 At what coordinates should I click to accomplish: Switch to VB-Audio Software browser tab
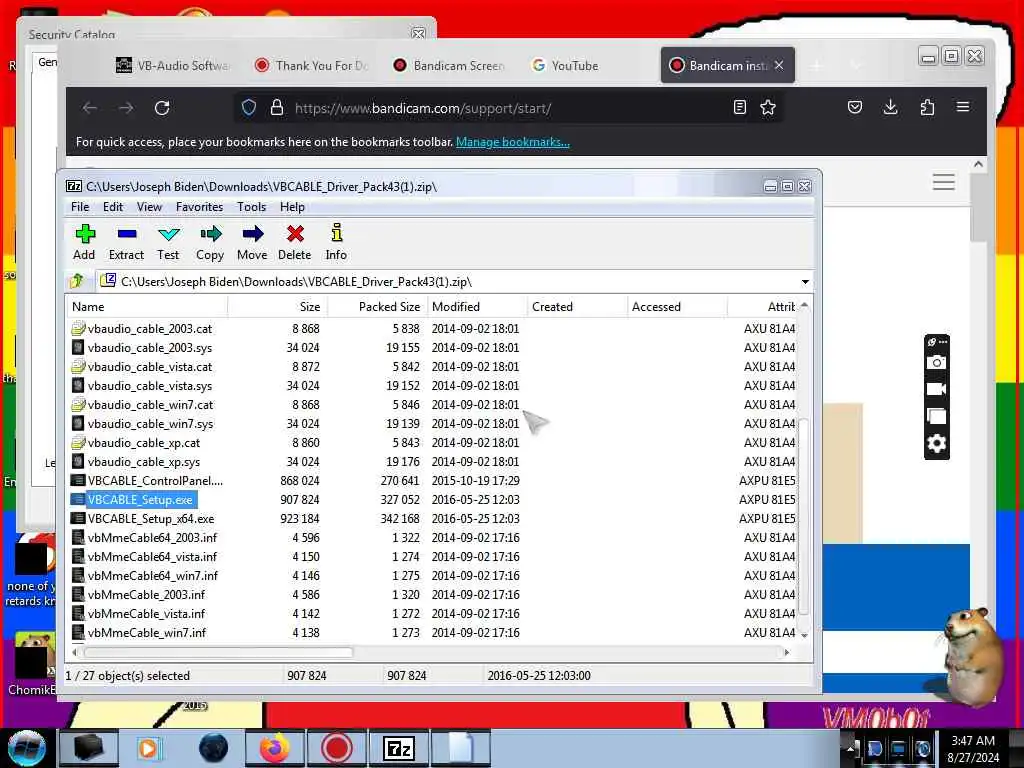coord(173,65)
